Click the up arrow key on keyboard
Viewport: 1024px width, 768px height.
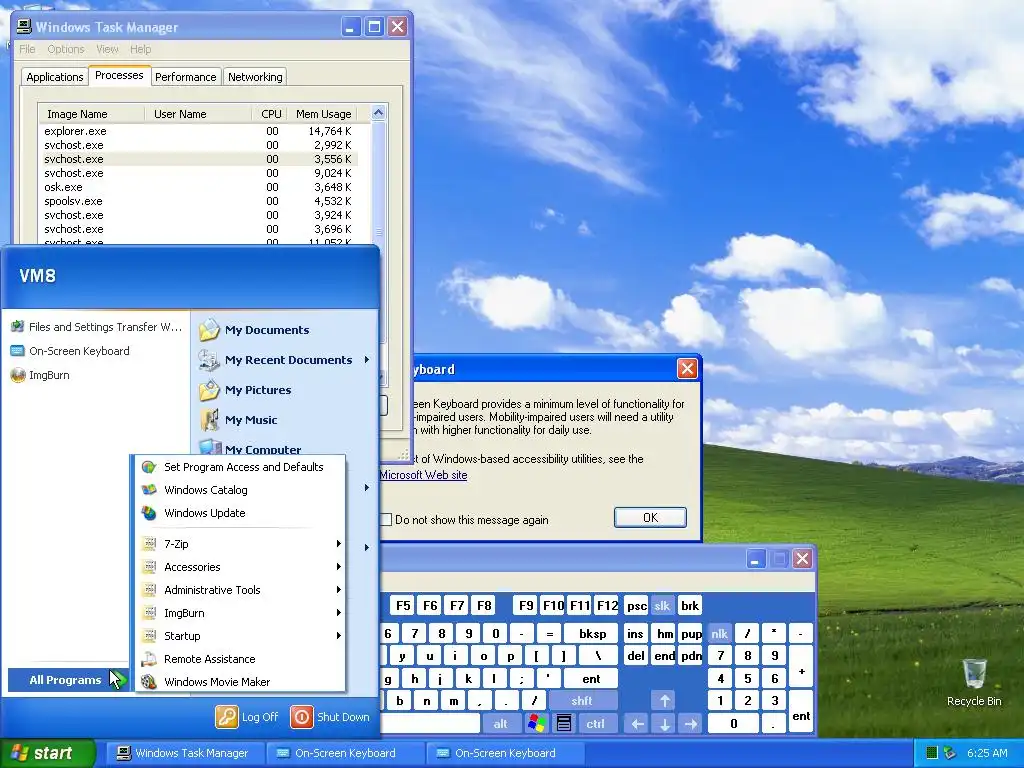pyautogui.click(x=665, y=701)
